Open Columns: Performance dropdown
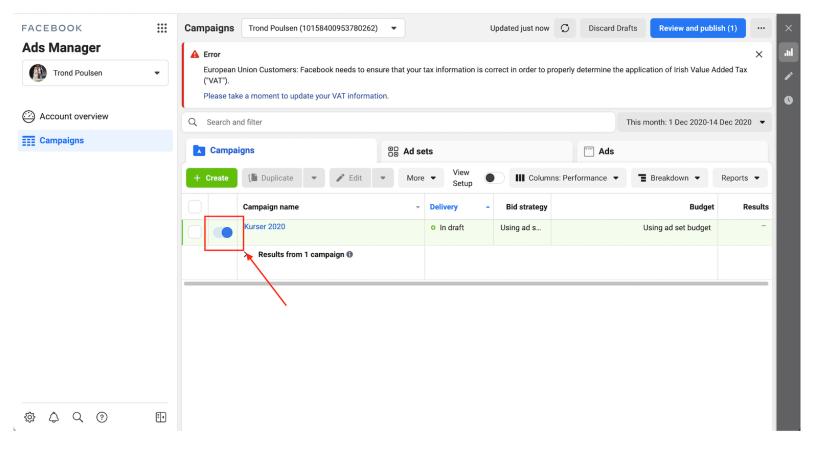Screen dimensions: 814x460 567,178
